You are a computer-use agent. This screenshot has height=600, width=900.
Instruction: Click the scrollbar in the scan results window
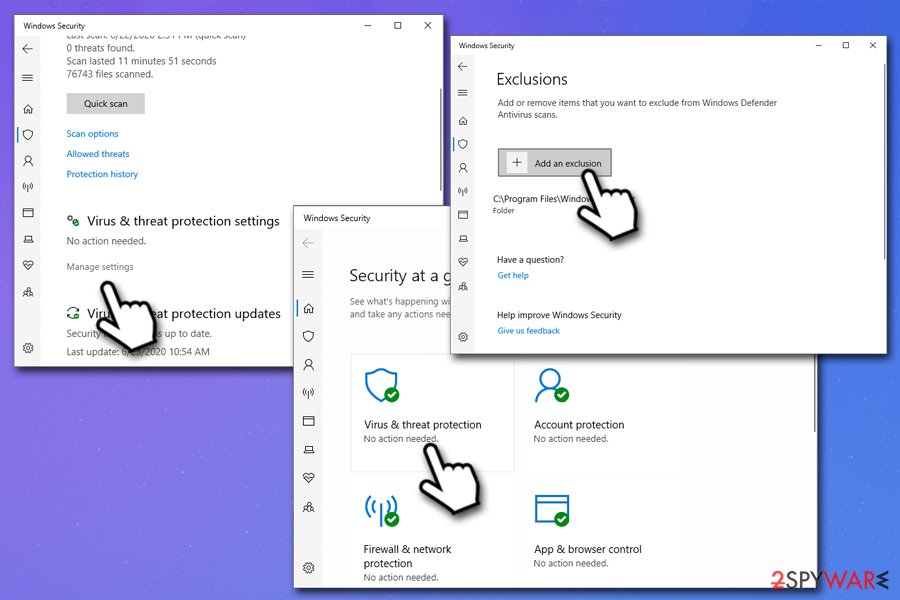coord(440,139)
